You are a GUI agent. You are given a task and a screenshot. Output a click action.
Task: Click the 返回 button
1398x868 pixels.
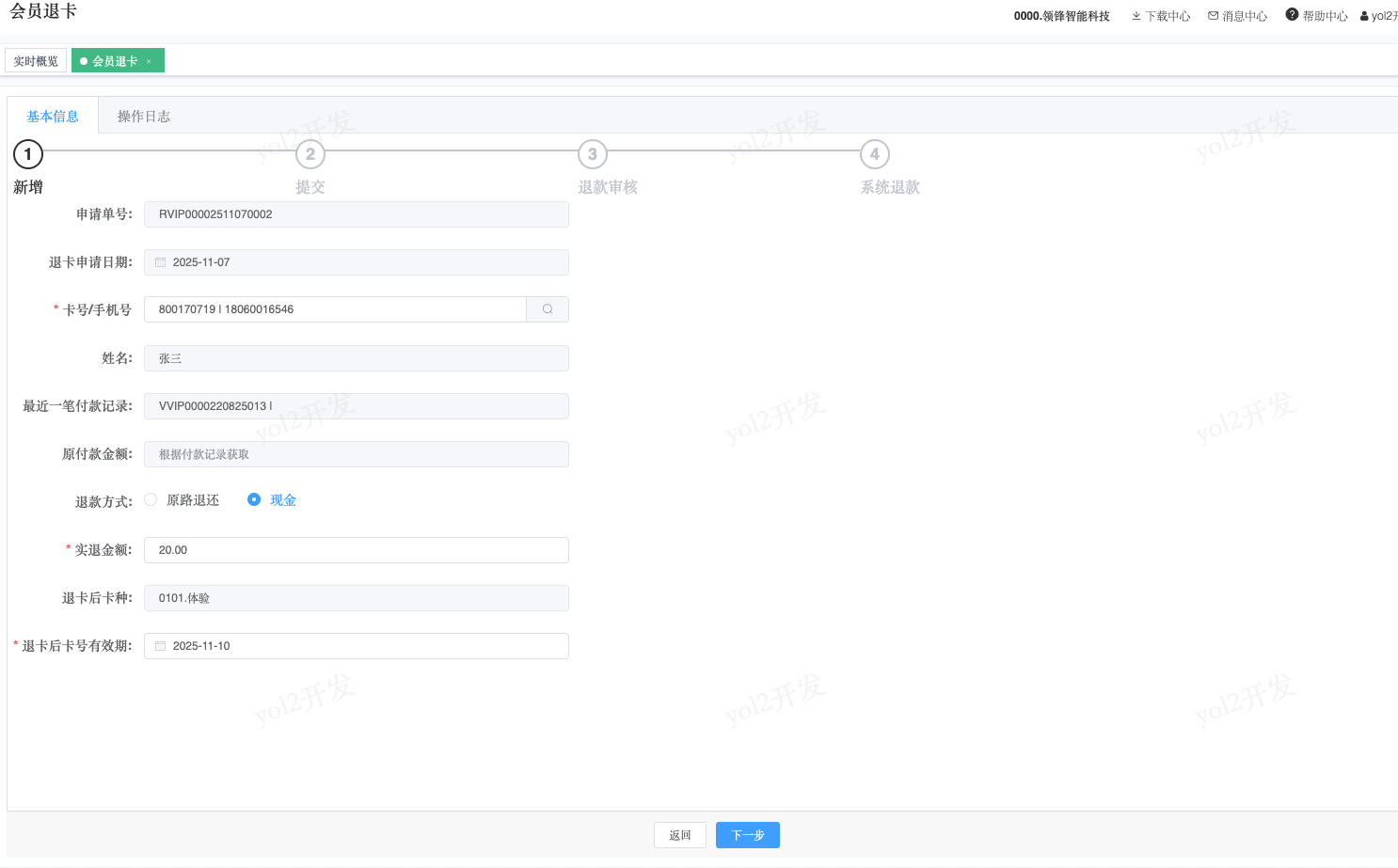680,835
